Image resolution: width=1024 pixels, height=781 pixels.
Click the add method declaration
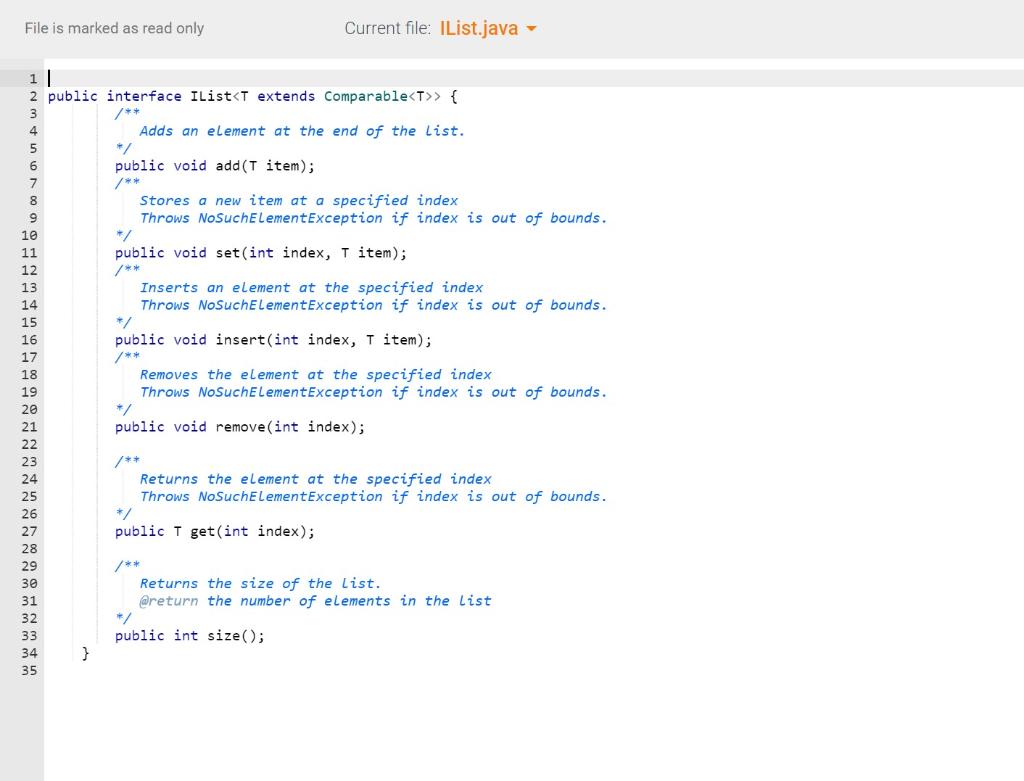[x=215, y=165]
